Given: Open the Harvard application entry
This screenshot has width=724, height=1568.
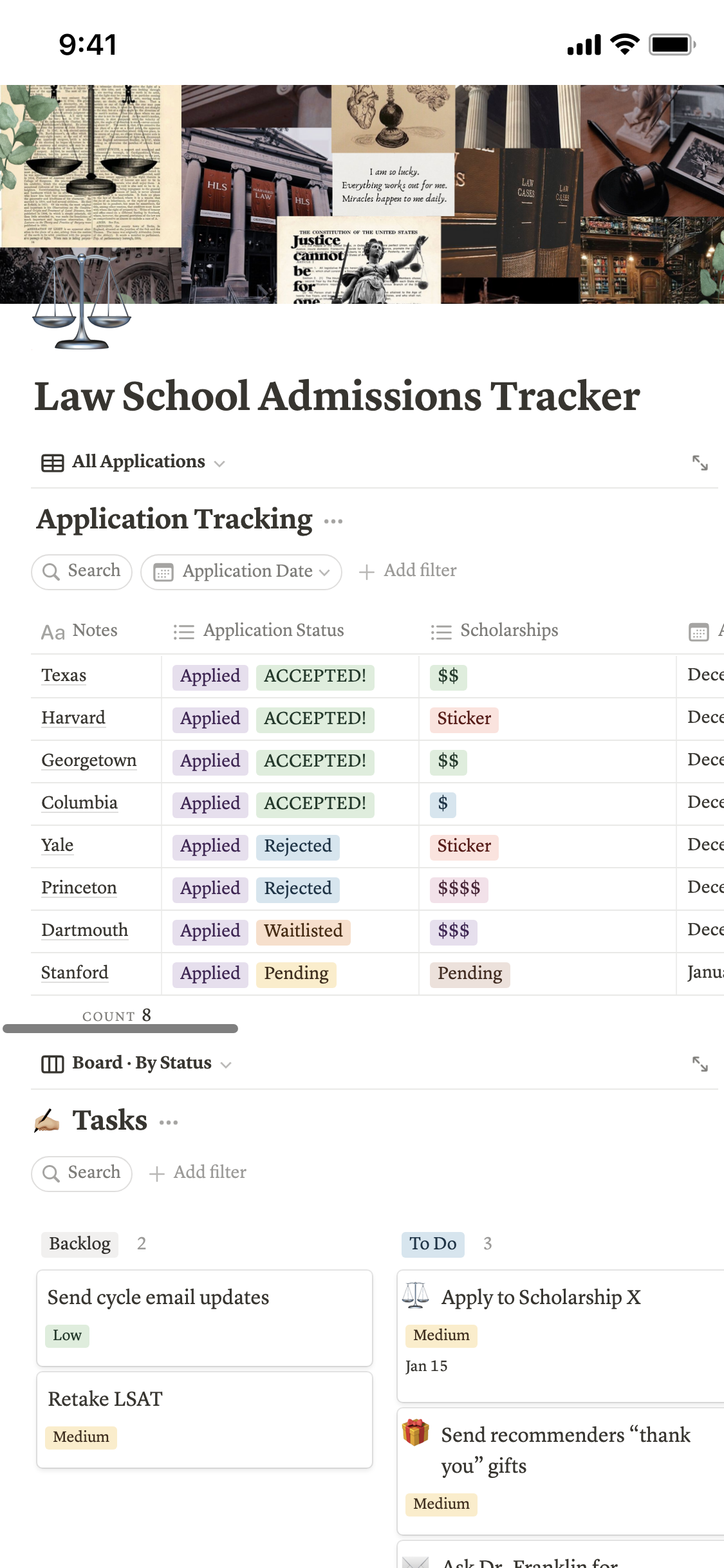Looking at the screenshot, I should 73,718.
